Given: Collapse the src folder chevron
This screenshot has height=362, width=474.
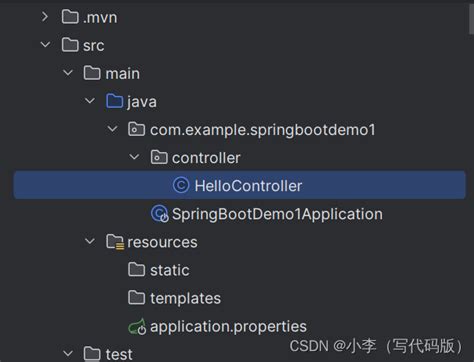Looking at the screenshot, I should pyautogui.click(x=45, y=44).
